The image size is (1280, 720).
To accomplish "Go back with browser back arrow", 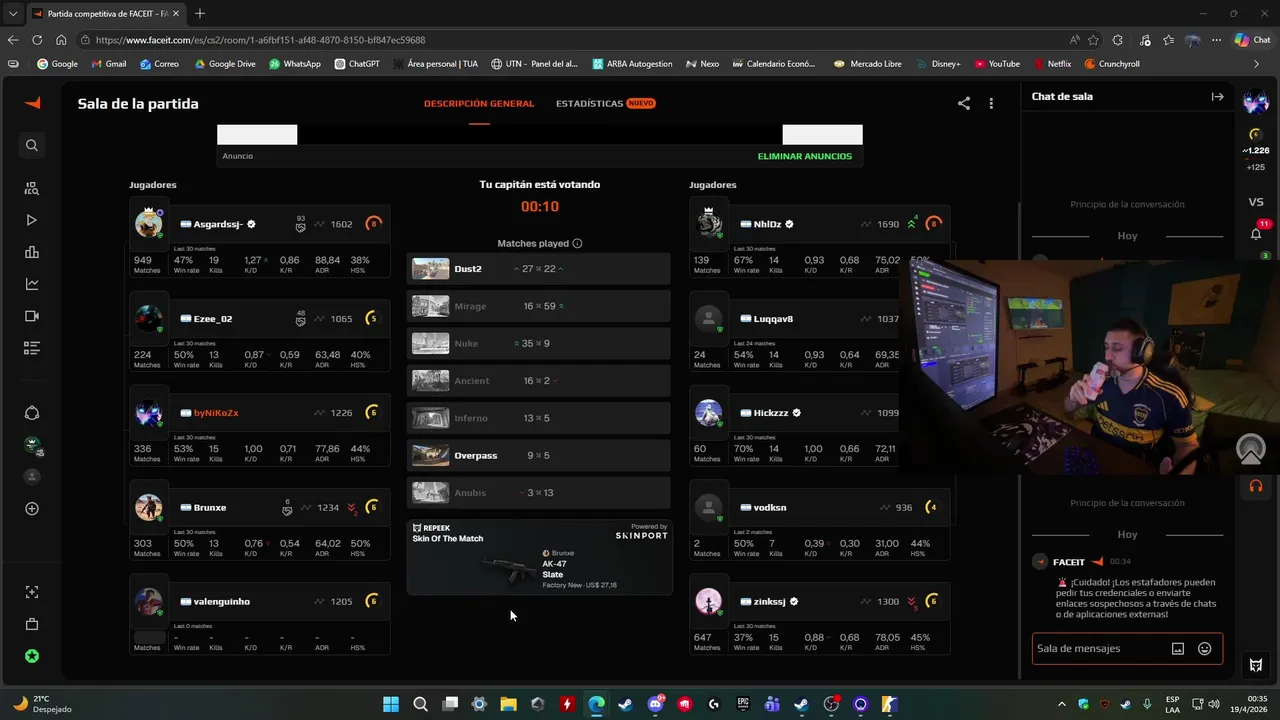I will pyautogui.click(x=12, y=40).
